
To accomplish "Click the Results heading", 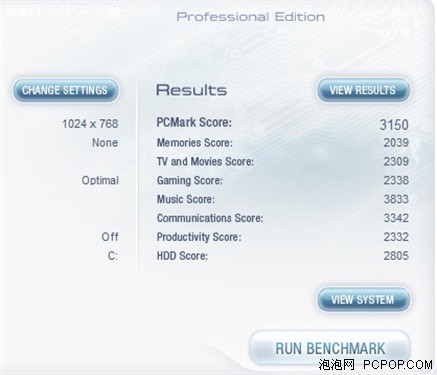I will pos(191,90).
